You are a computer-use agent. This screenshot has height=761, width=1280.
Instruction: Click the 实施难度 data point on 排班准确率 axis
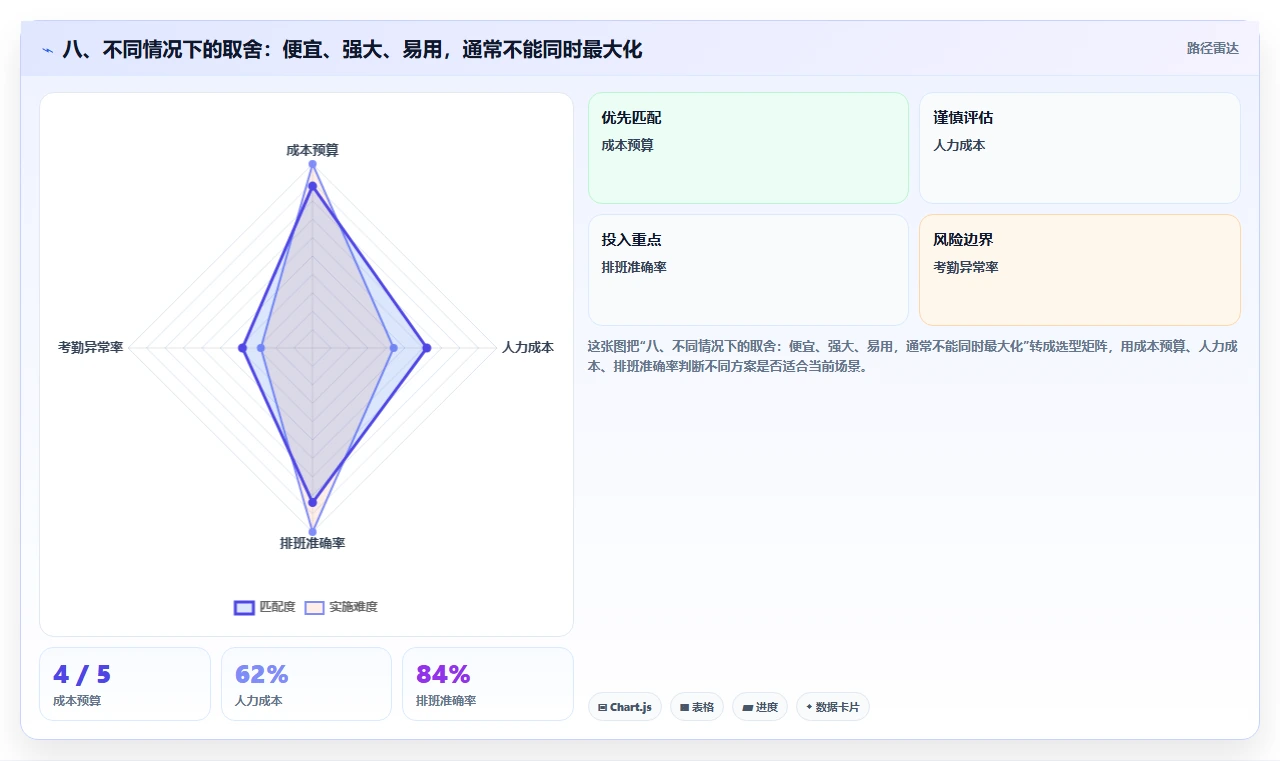pos(312,531)
